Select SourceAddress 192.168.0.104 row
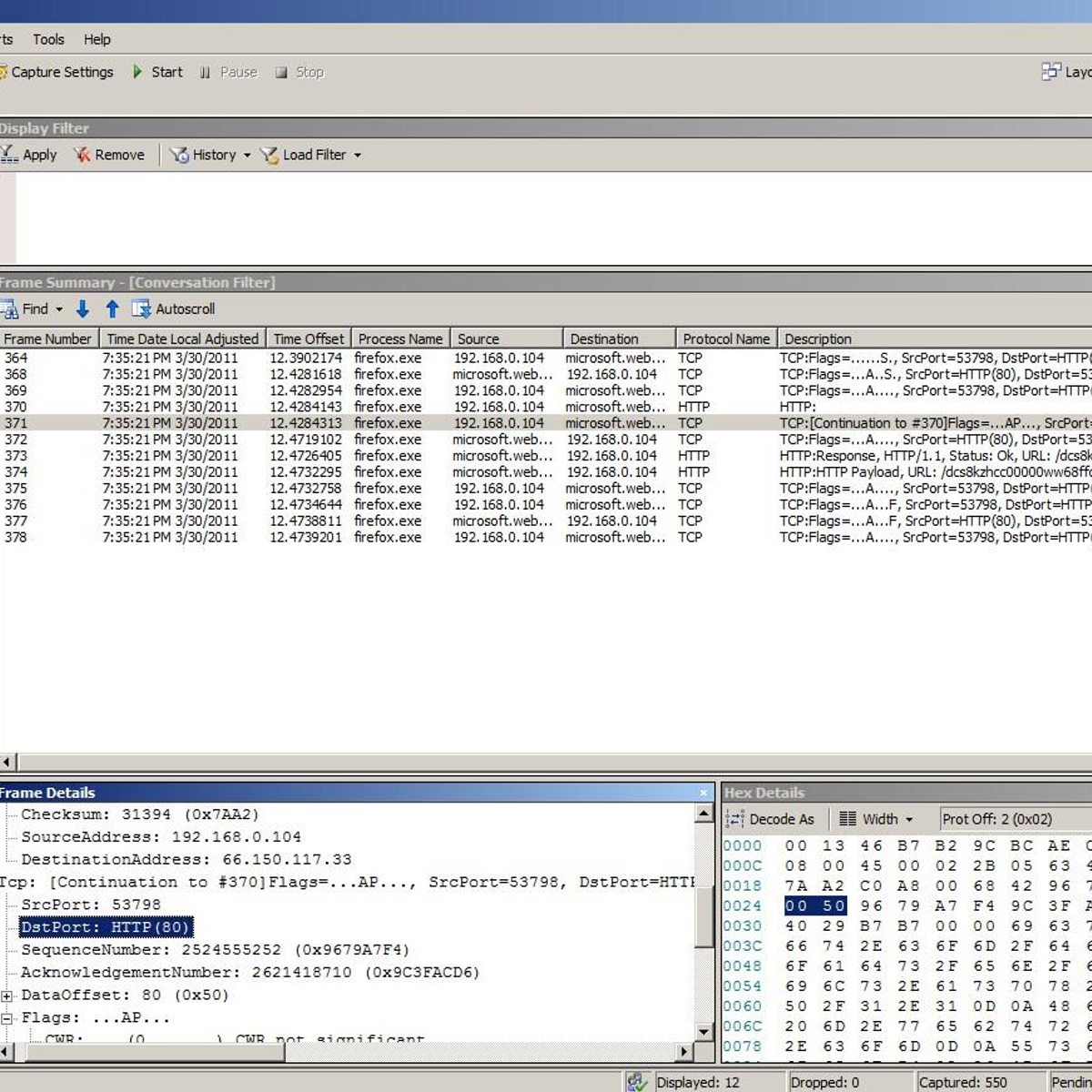Screen dimensions: 1092x1092 click(161, 837)
